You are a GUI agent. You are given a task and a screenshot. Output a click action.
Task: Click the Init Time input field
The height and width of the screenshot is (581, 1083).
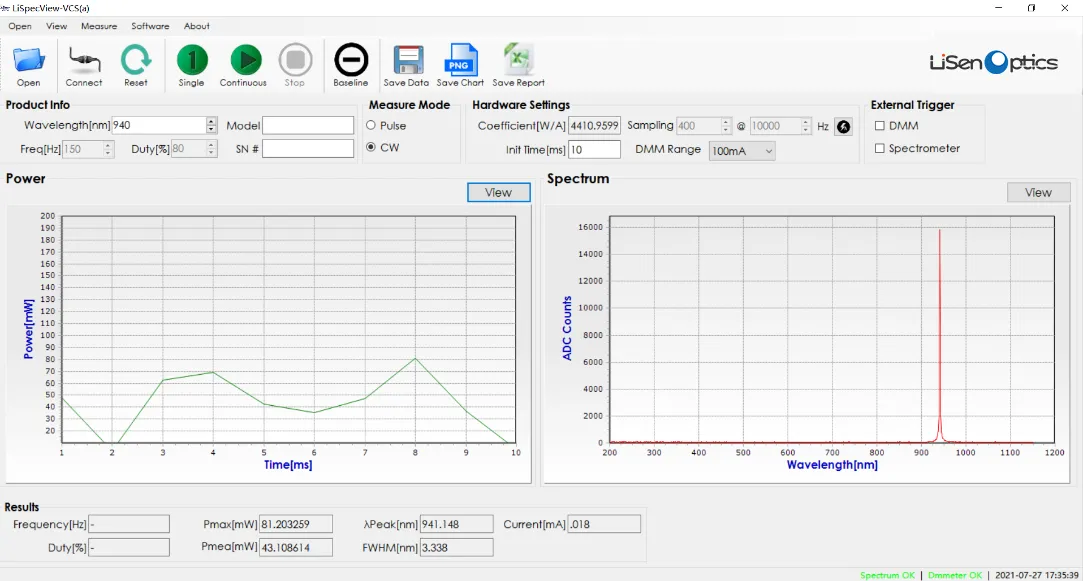tap(594, 150)
